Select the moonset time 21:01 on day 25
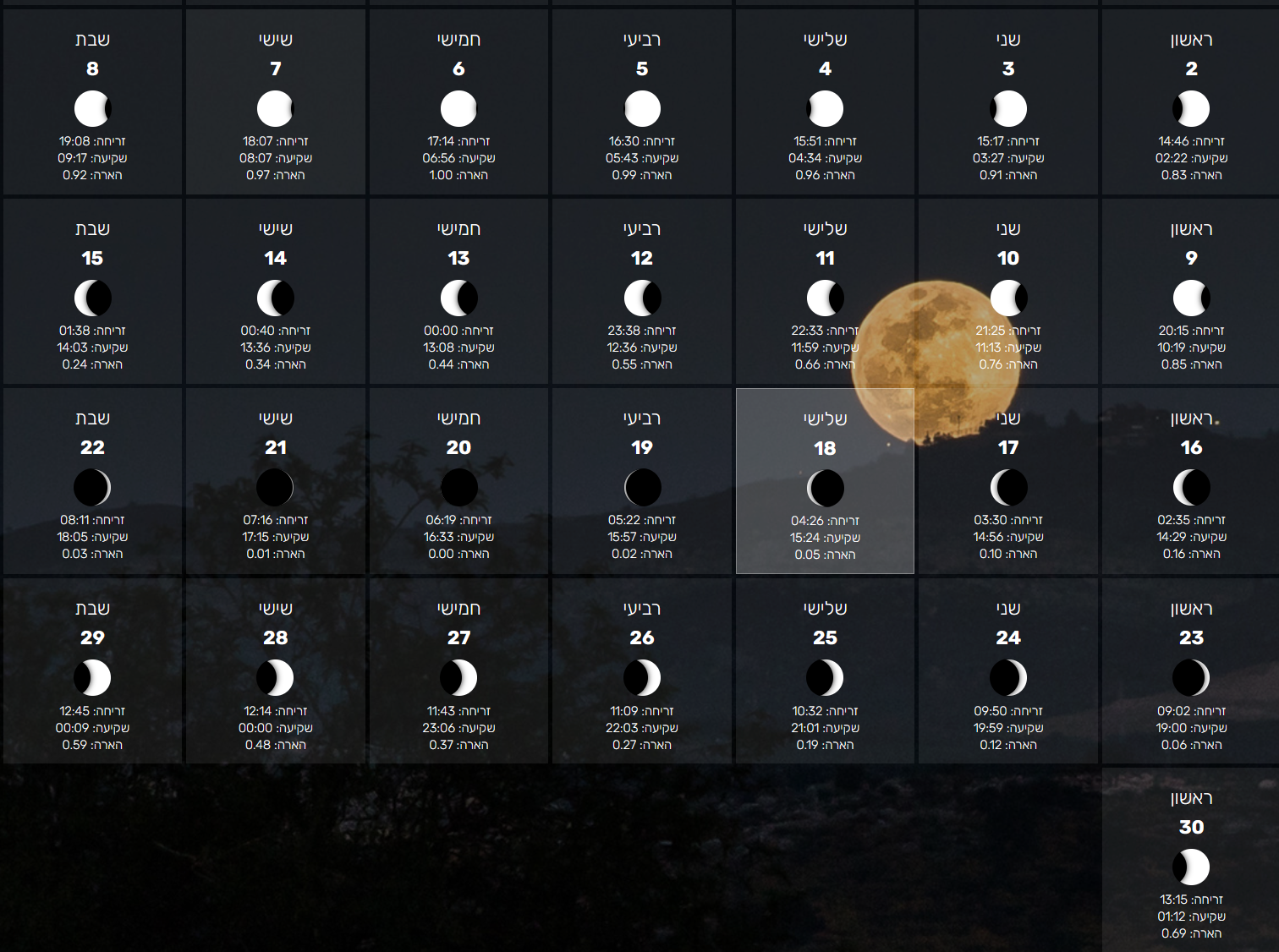 pyautogui.click(x=805, y=728)
